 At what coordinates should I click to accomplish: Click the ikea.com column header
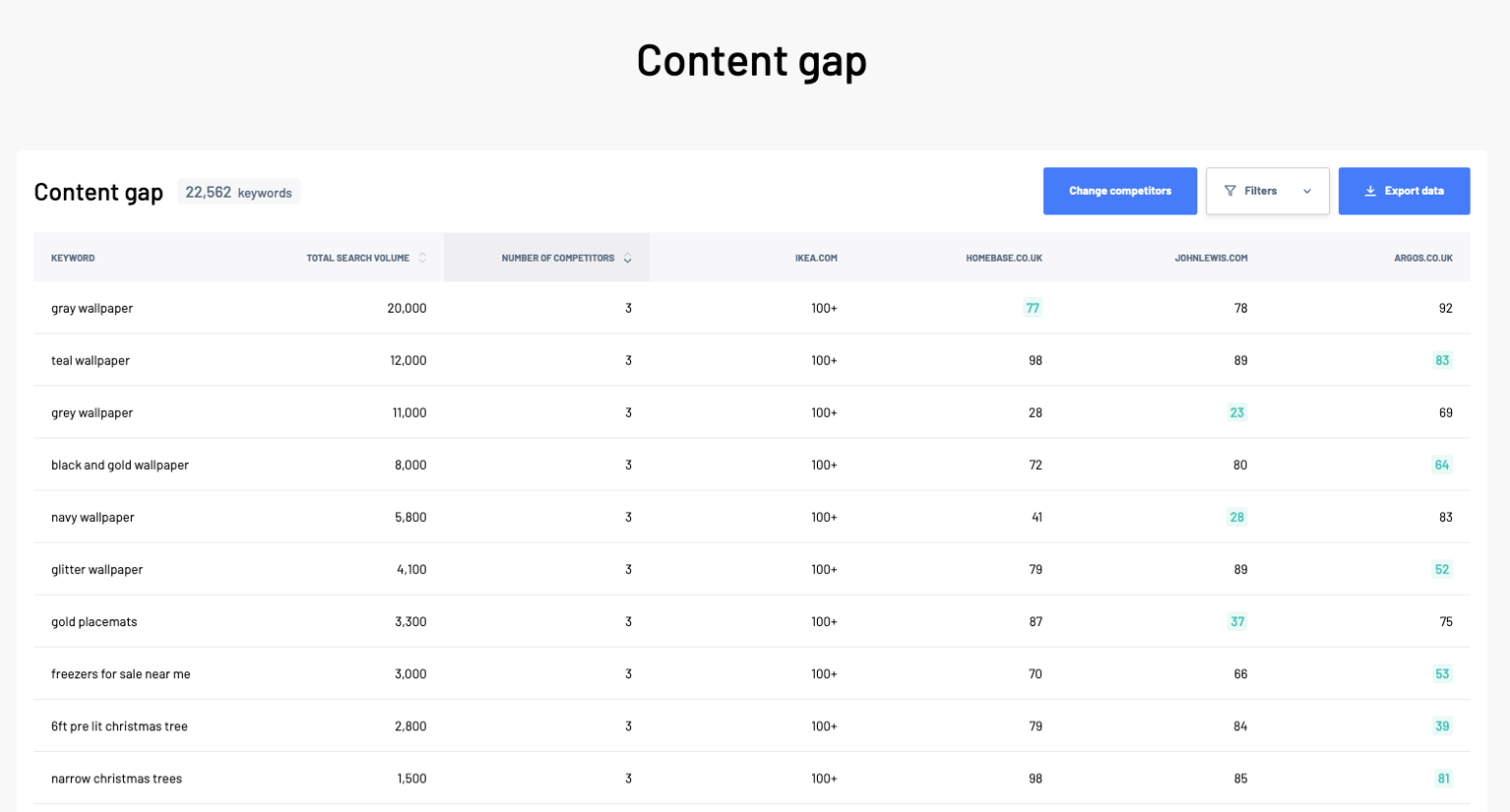(817, 258)
